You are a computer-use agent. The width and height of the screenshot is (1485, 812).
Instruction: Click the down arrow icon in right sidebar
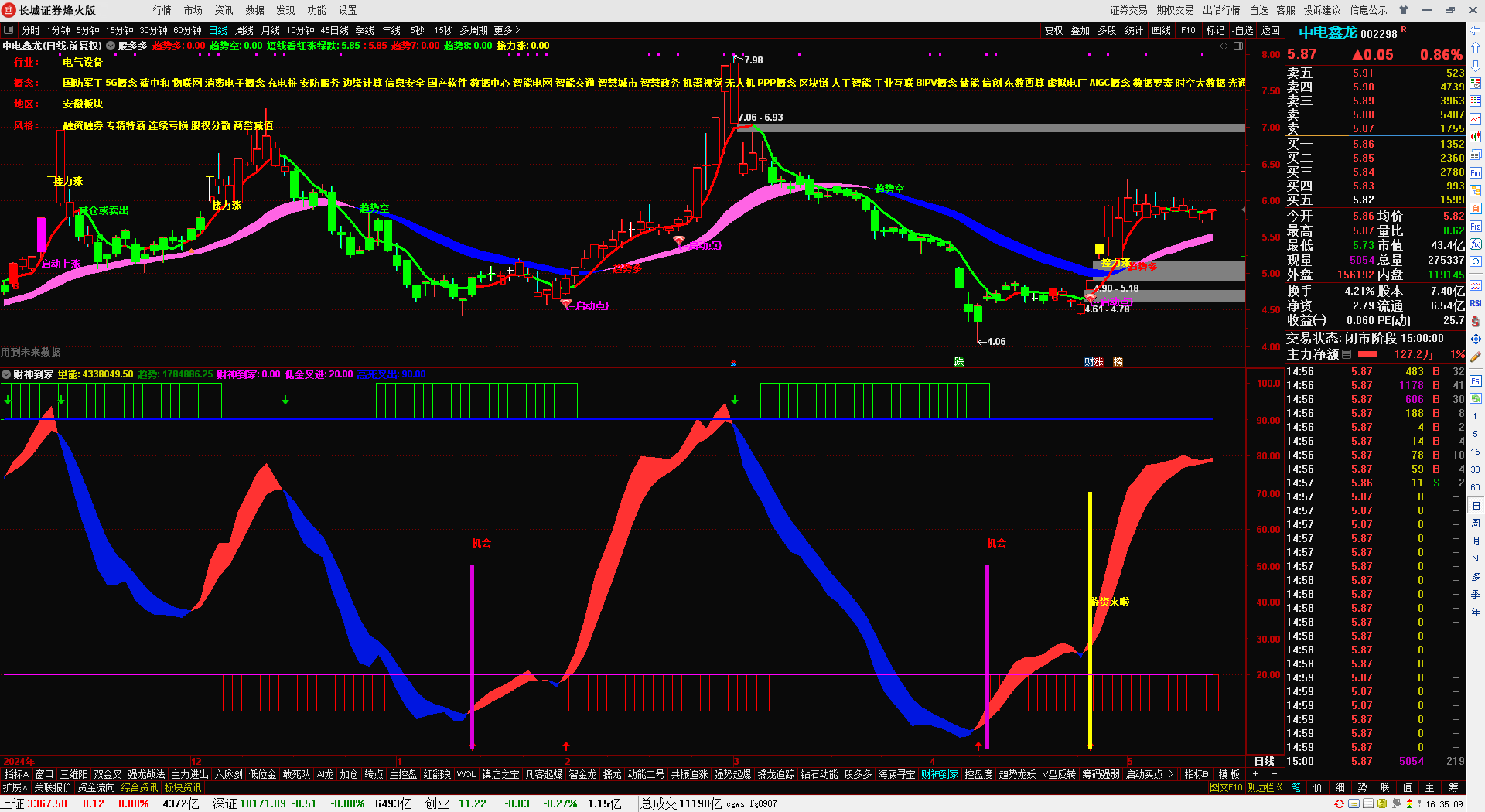click(x=1476, y=65)
